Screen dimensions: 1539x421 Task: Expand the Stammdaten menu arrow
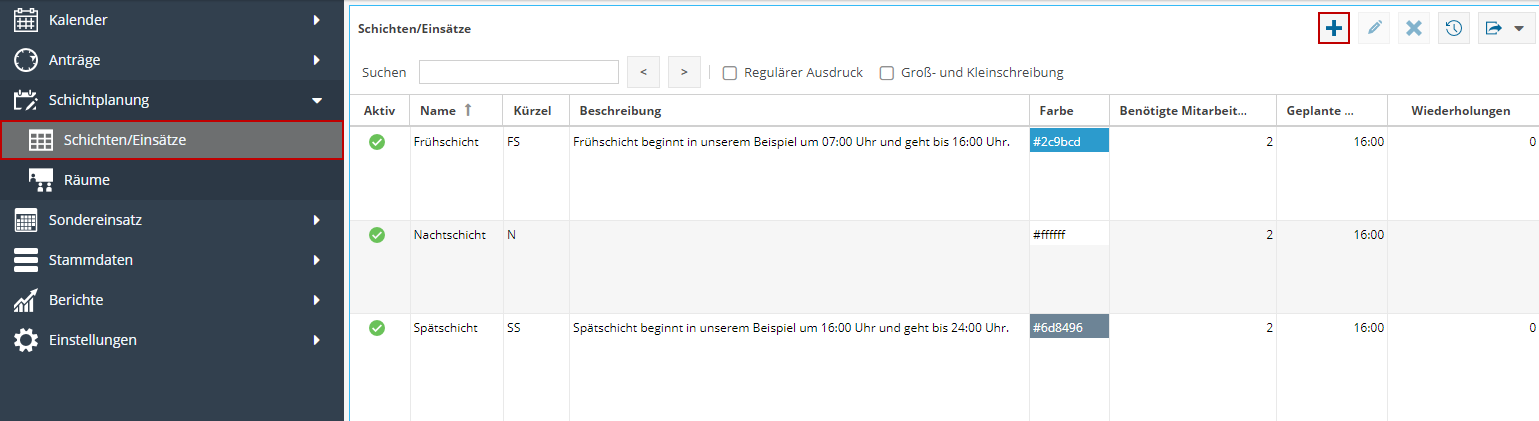click(316, 260)
